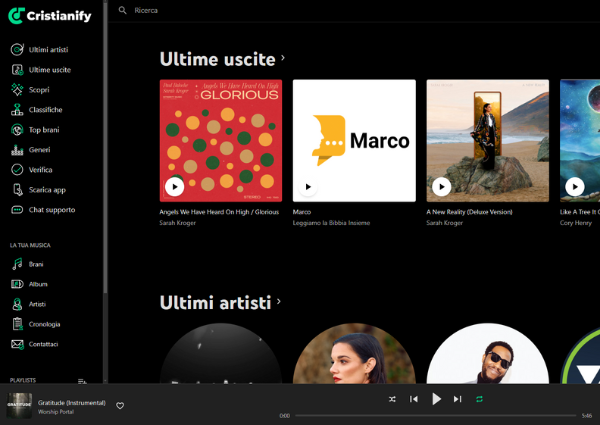This screenshot has height=425, width=600.
Task: Skip to the next track
Action: pos(457,399)
